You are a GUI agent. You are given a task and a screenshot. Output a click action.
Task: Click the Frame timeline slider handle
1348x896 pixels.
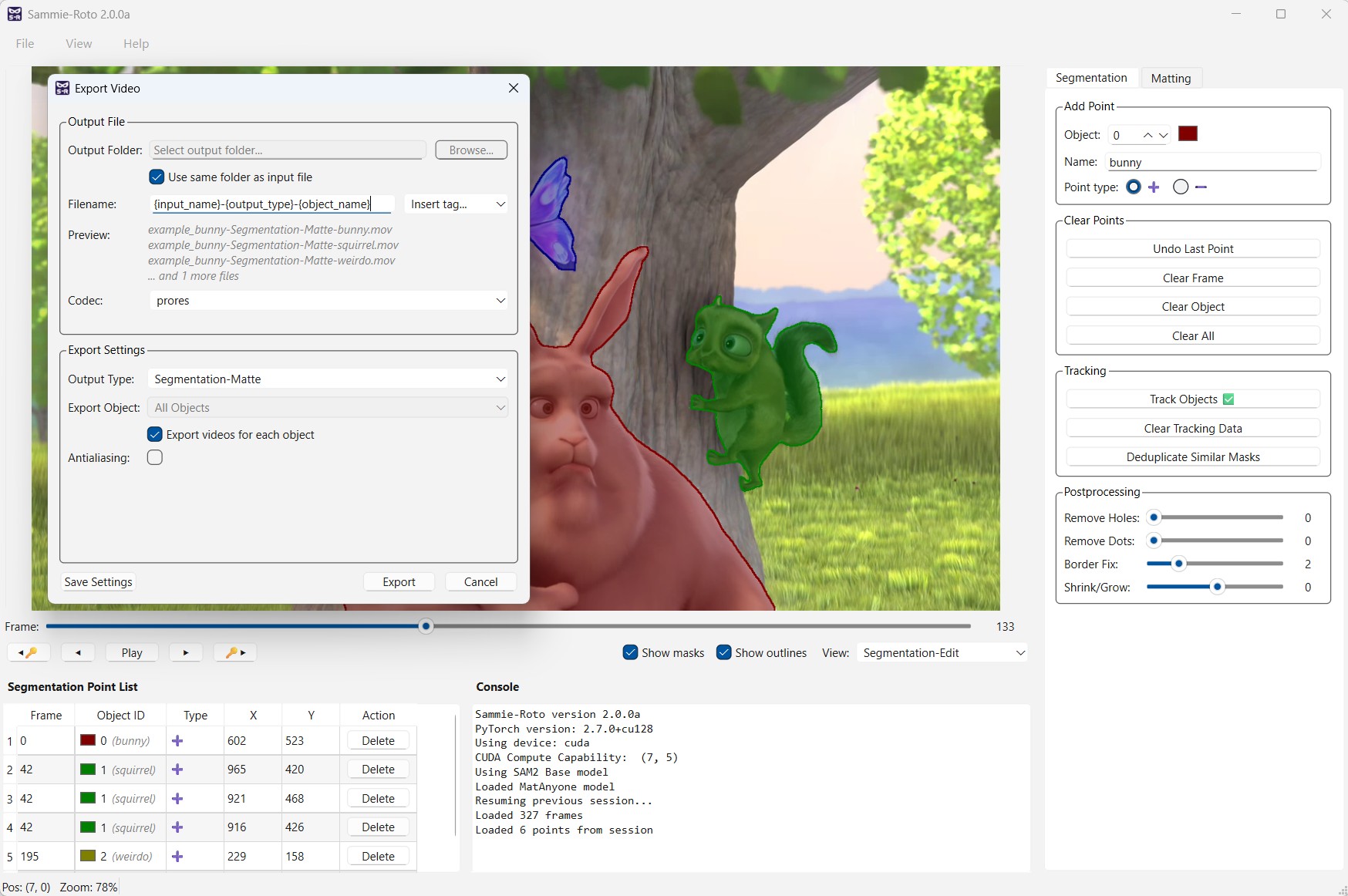point(426,626)
